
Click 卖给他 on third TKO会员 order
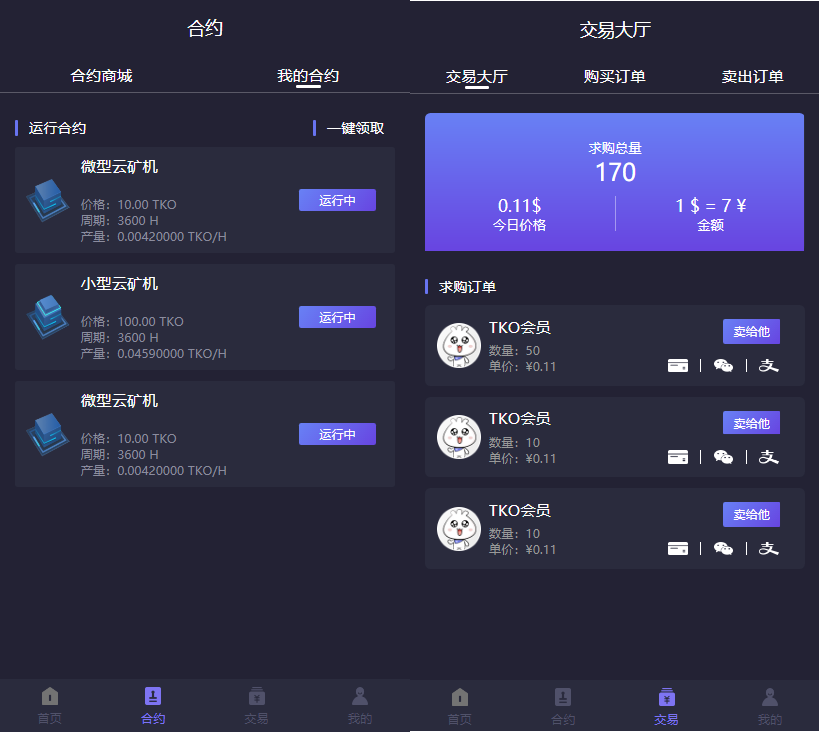(x=752, y=515)
